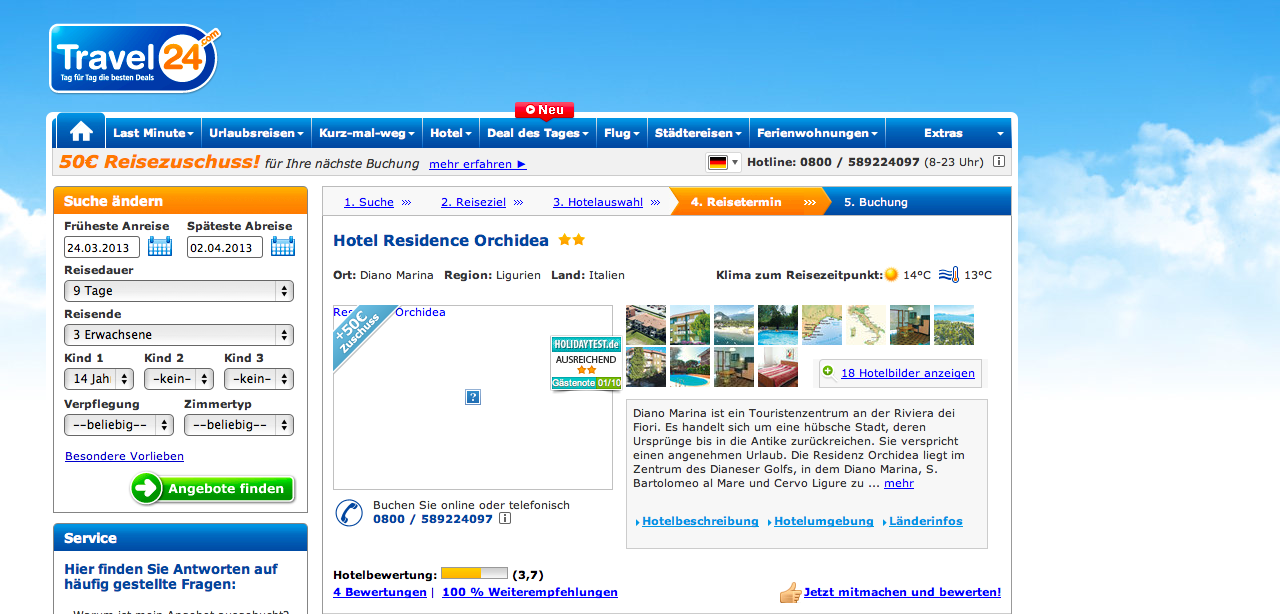Select the first hotel thumbnail image

[645, 325]
